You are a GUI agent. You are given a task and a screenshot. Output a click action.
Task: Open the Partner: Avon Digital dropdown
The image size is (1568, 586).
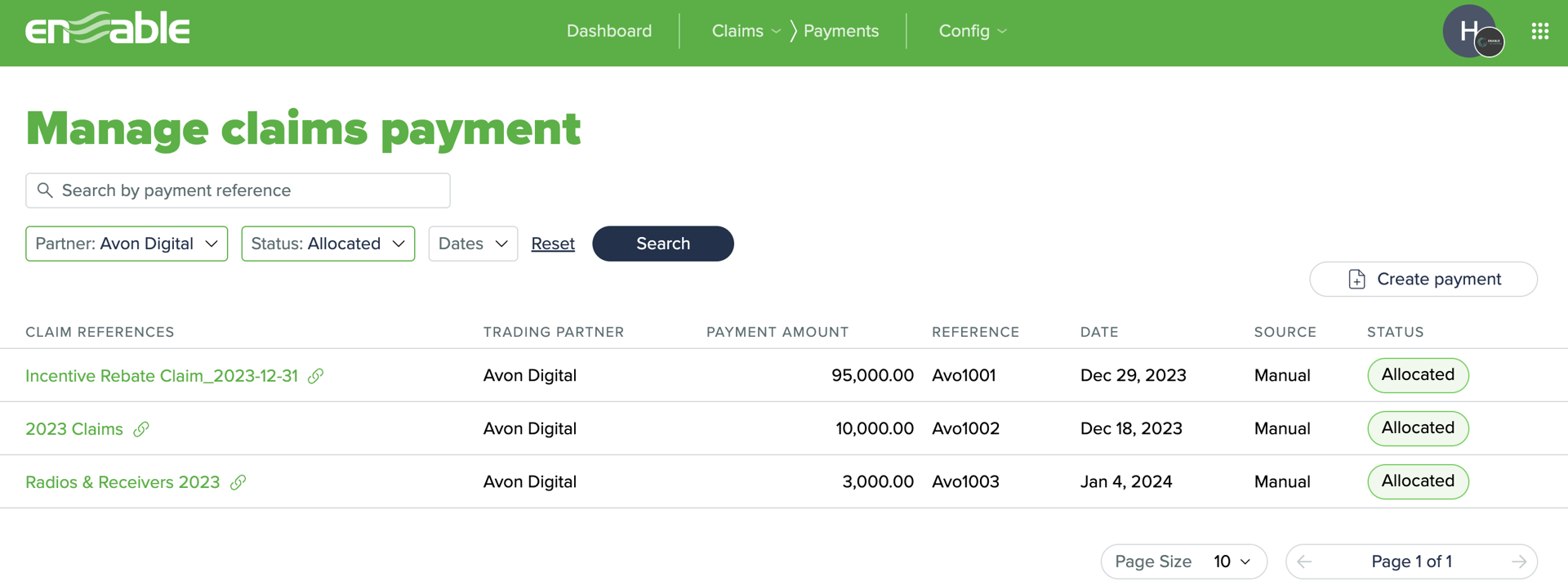pos(127,244)
